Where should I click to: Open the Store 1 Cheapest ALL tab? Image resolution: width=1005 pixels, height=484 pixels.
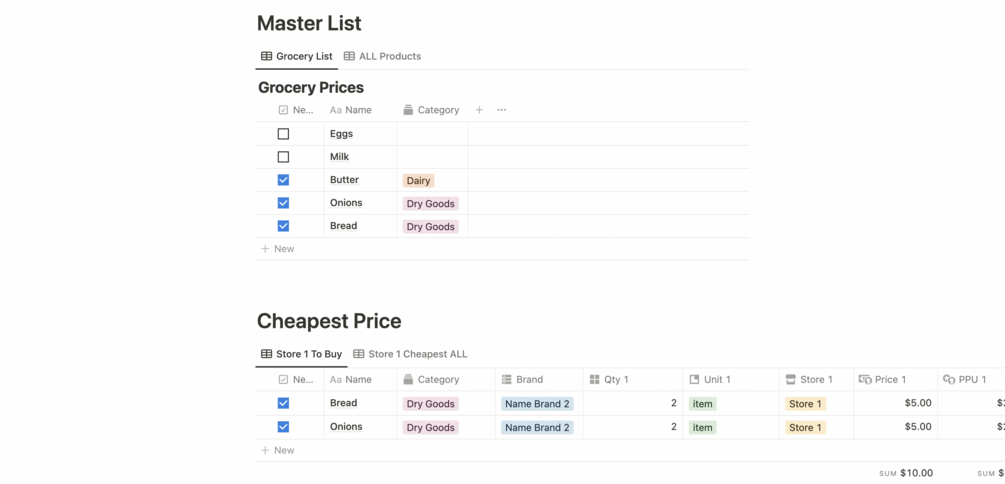(410, 354)
